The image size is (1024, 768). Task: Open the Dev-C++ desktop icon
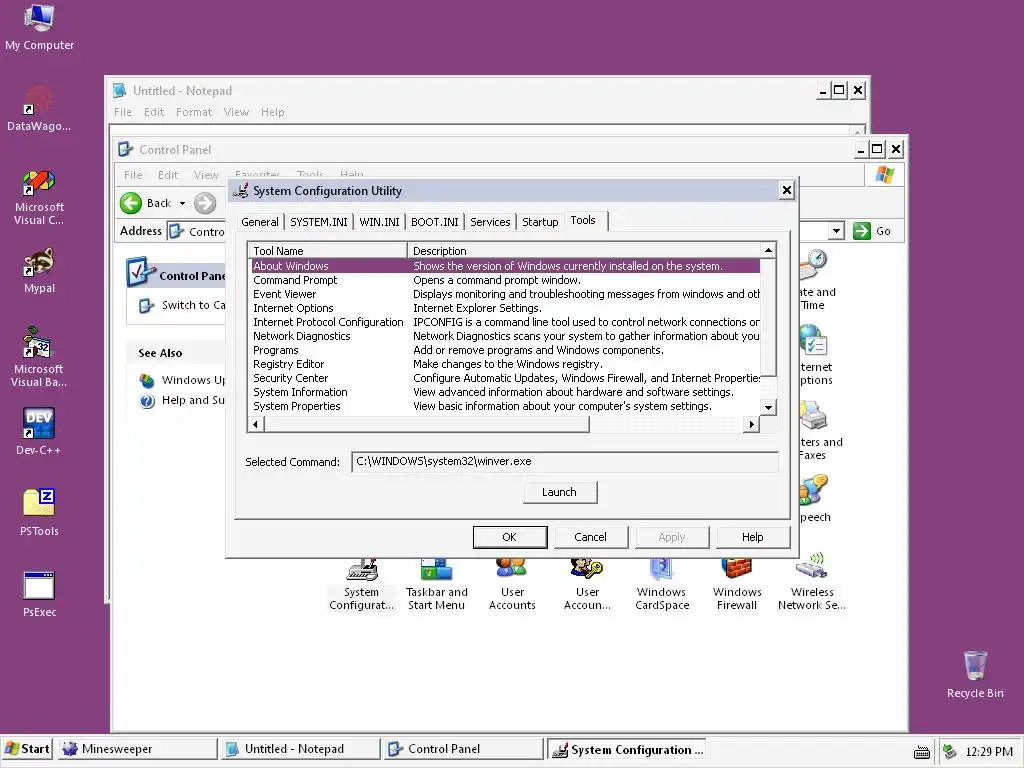(x=39, y=431)
